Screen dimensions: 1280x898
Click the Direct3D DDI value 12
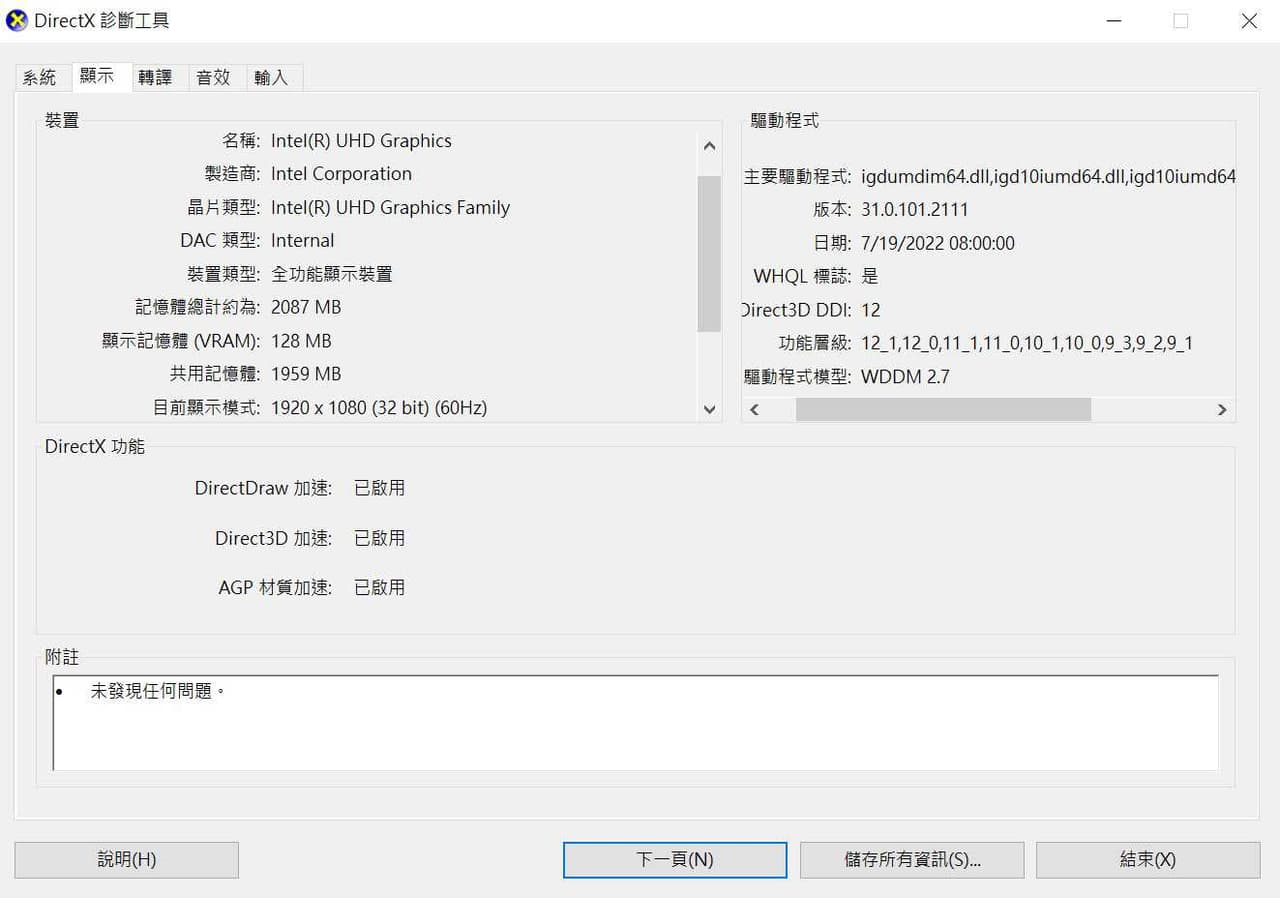pyautogui.click(x=870, y=310)
